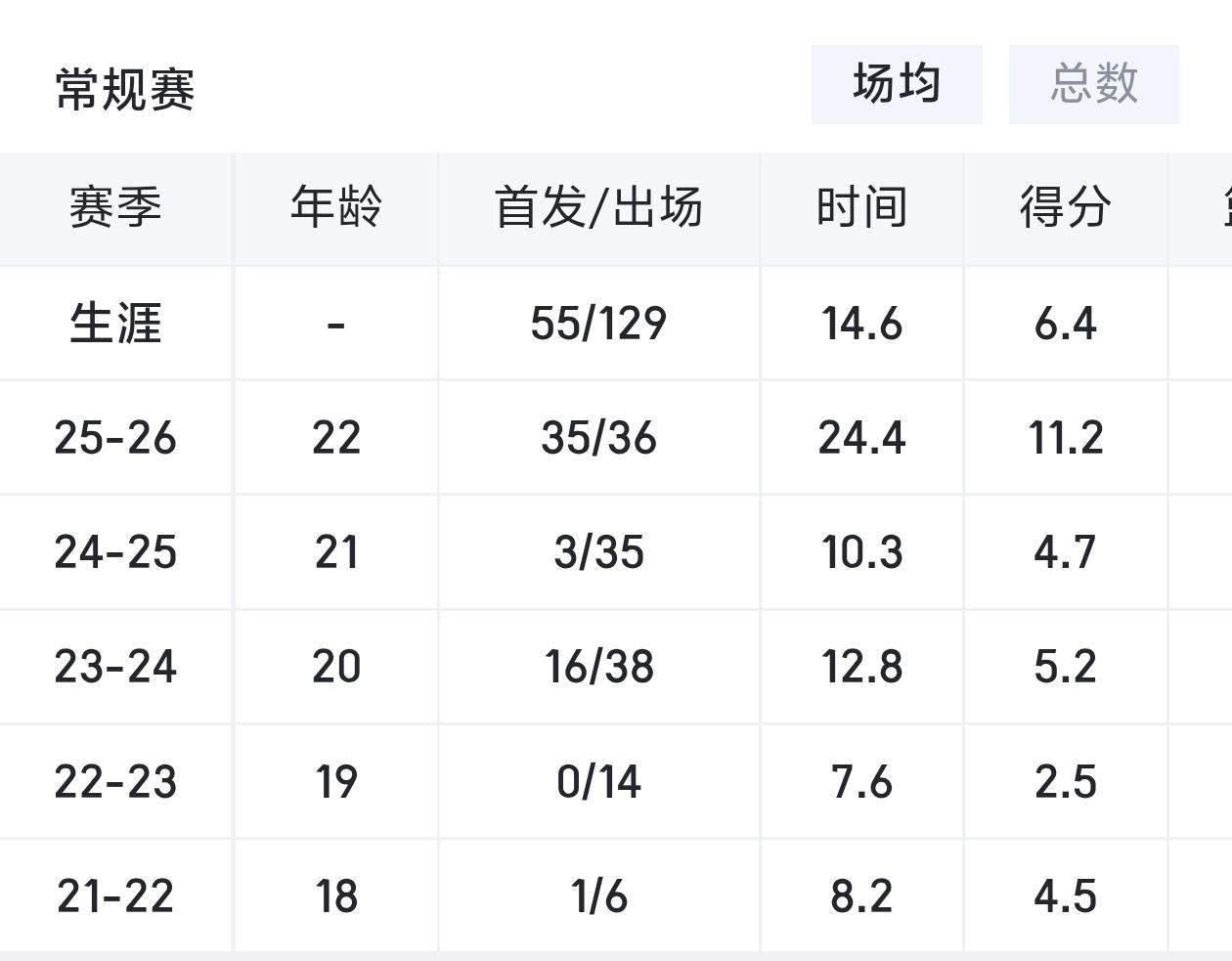Open the 23-24 season row
1232x961 pixels.
616,667
